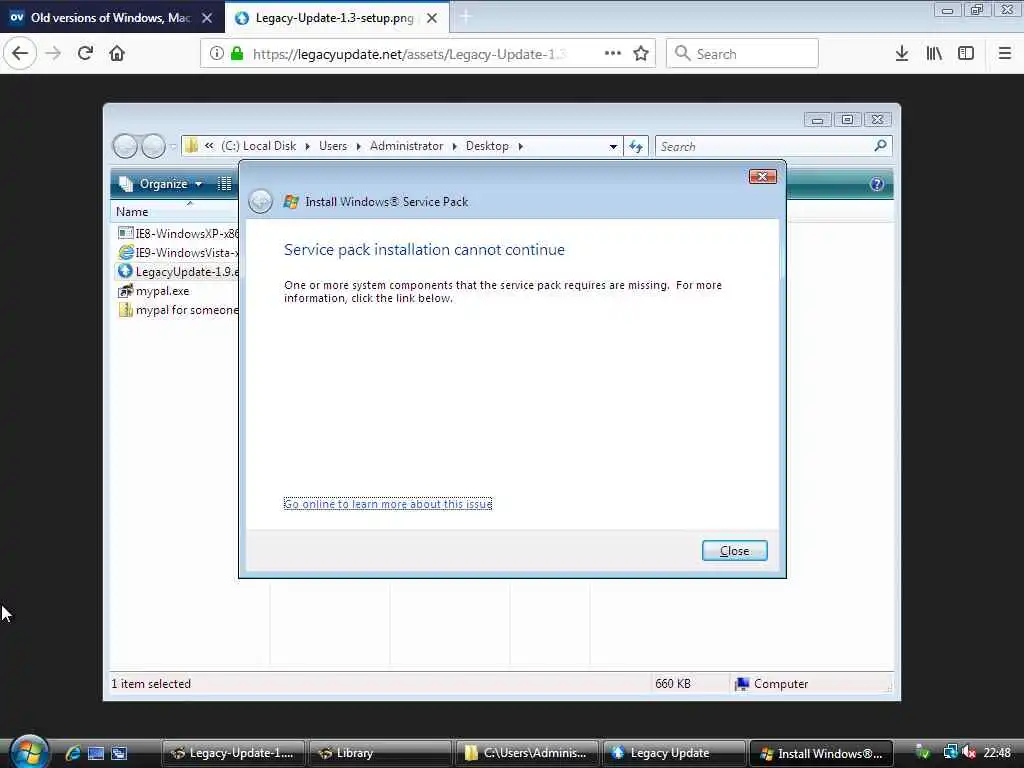Click the green shield tray icon

pyautogui.click(x=923, y=753)
